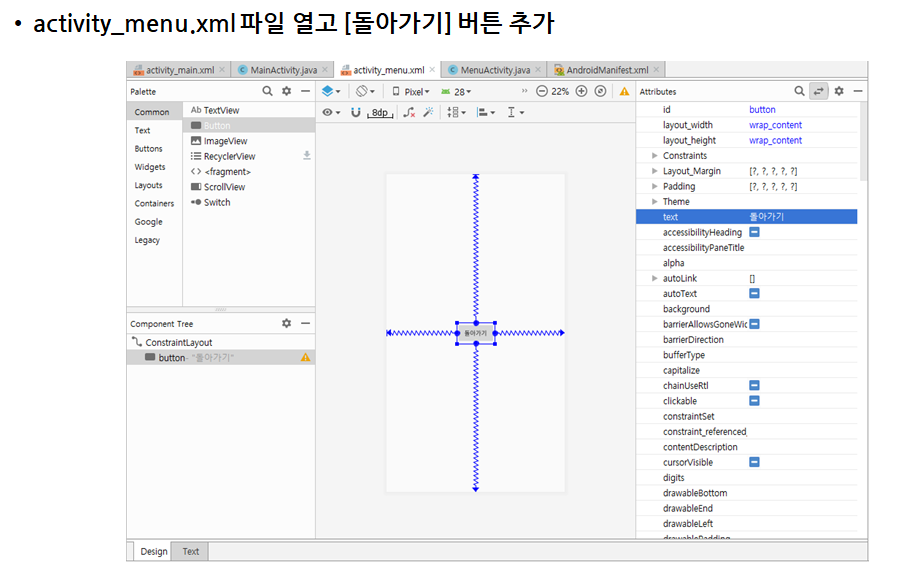Close the activity_main.xml tab
Image resolution: width=904 pixels, height=562 pixels.
tap(222, 70)
